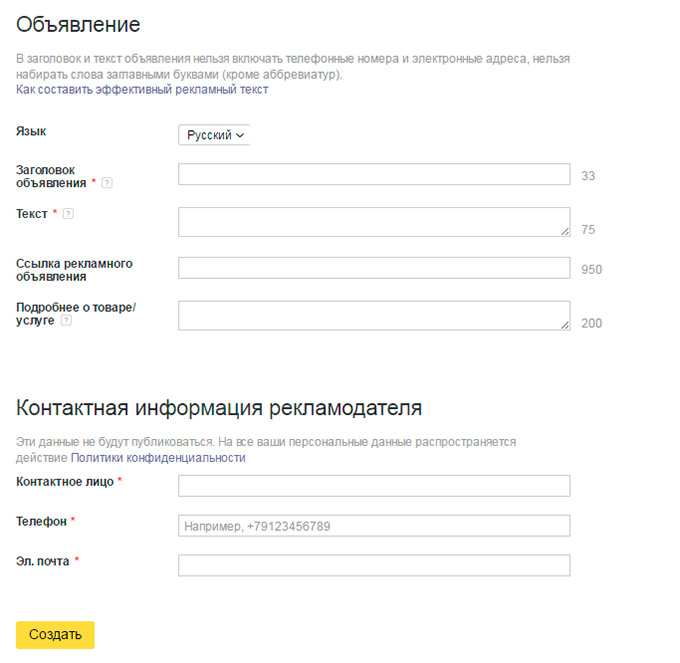Click help icon beside Заголовок объявления
The height and width of the screenshot is (663, 680).
pyautogui.click(x=107, y=183)
